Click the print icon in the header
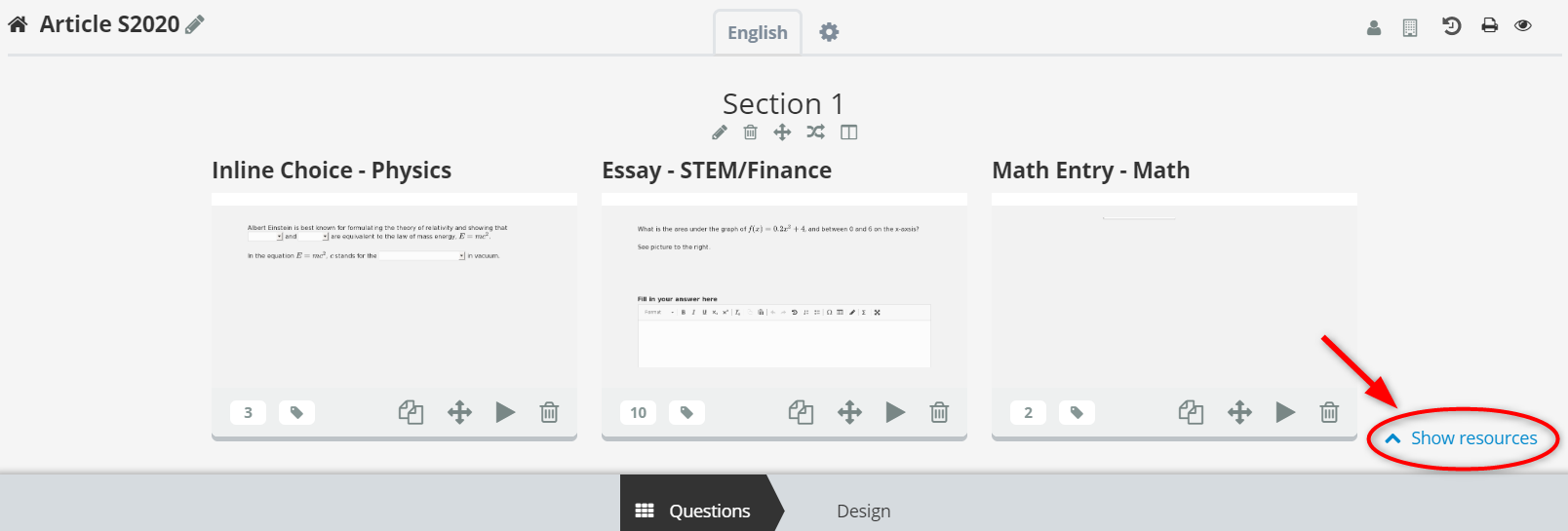The width and height of the screenshot is (1568, 531). pyautogui.click(x=1489, y=26)
